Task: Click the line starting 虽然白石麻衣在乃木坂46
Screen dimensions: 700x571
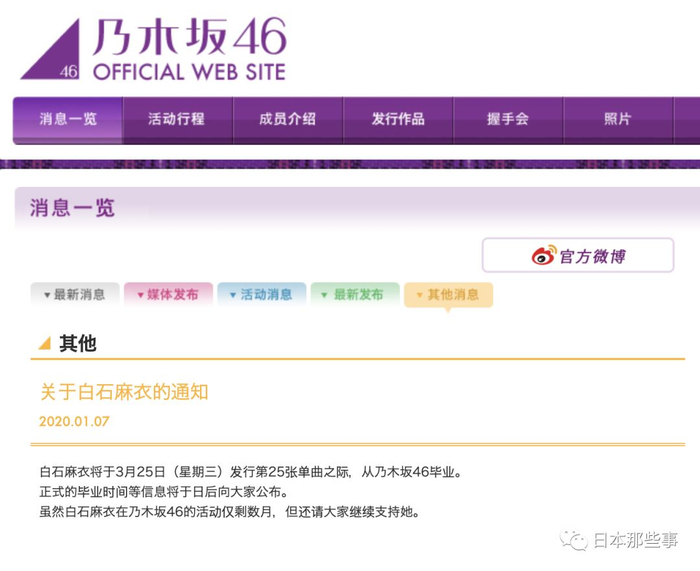Action: tap(230, 512)
